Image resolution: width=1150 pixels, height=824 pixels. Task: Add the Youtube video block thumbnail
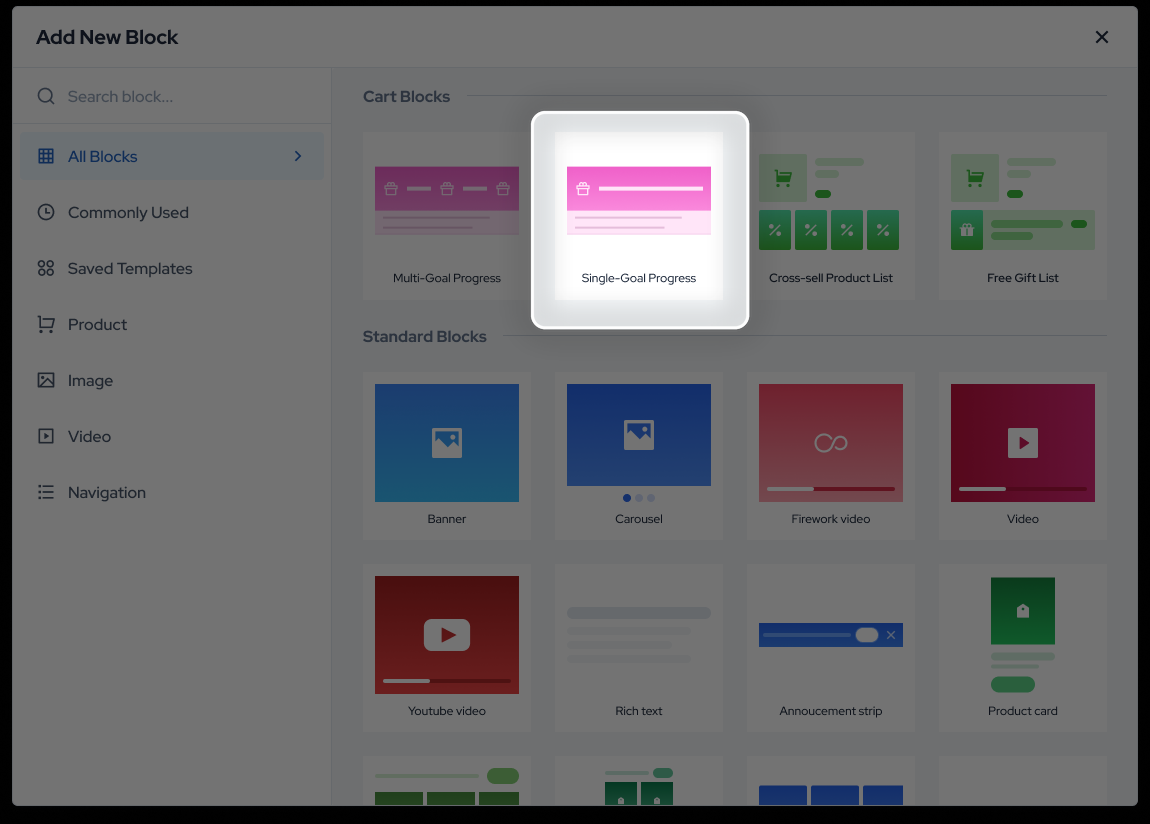point(447,635)
